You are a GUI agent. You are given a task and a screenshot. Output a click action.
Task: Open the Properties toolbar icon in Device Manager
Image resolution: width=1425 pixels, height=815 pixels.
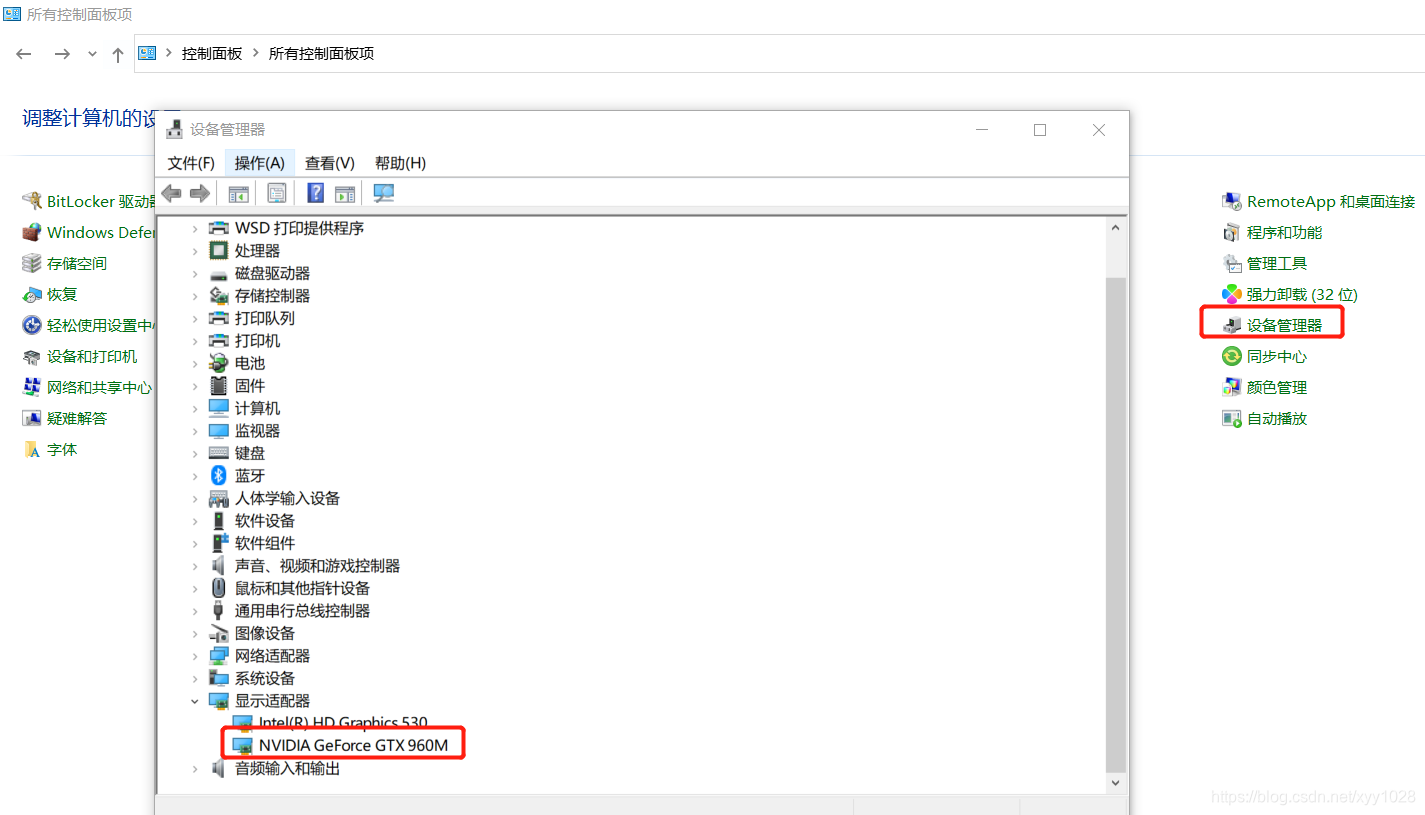pyautogui.click(x=277, y=193)
